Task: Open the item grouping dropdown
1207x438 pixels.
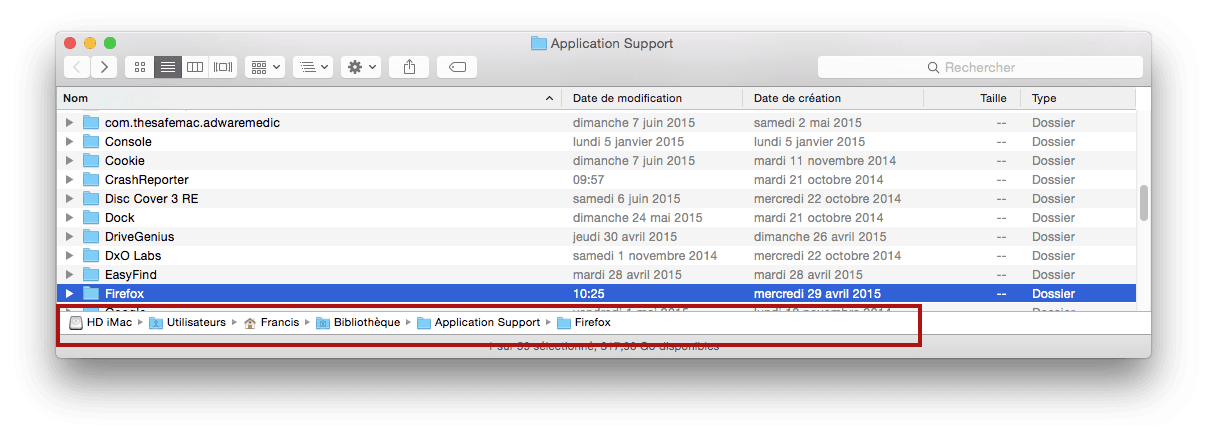Action: click(266, 67)
